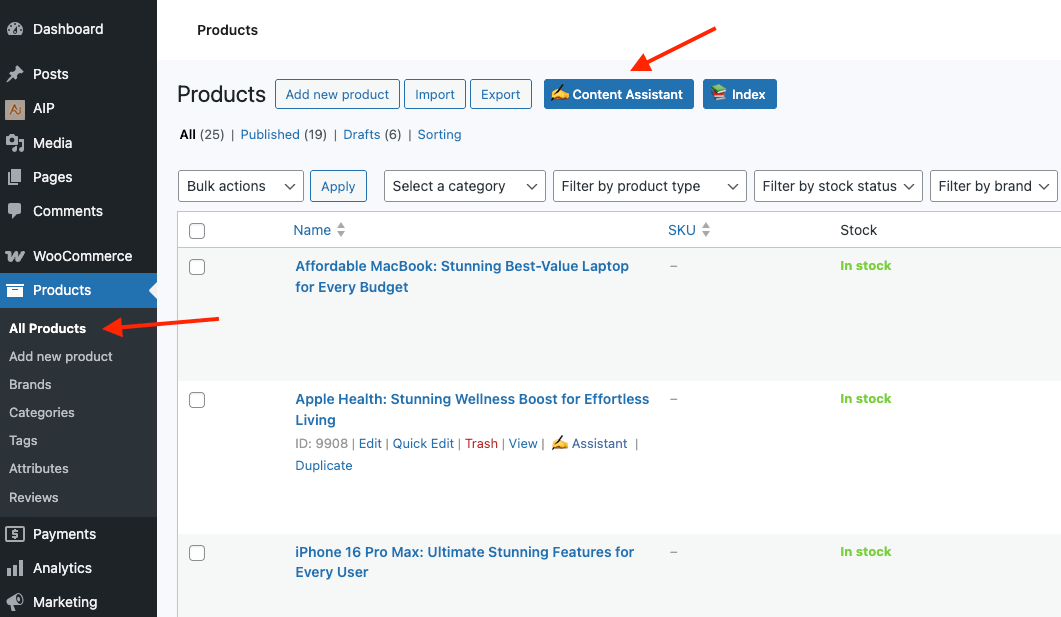Click the Import button
Image resolution: width=1061 pixels, height=617 pixels.
[x=435, y=94]
